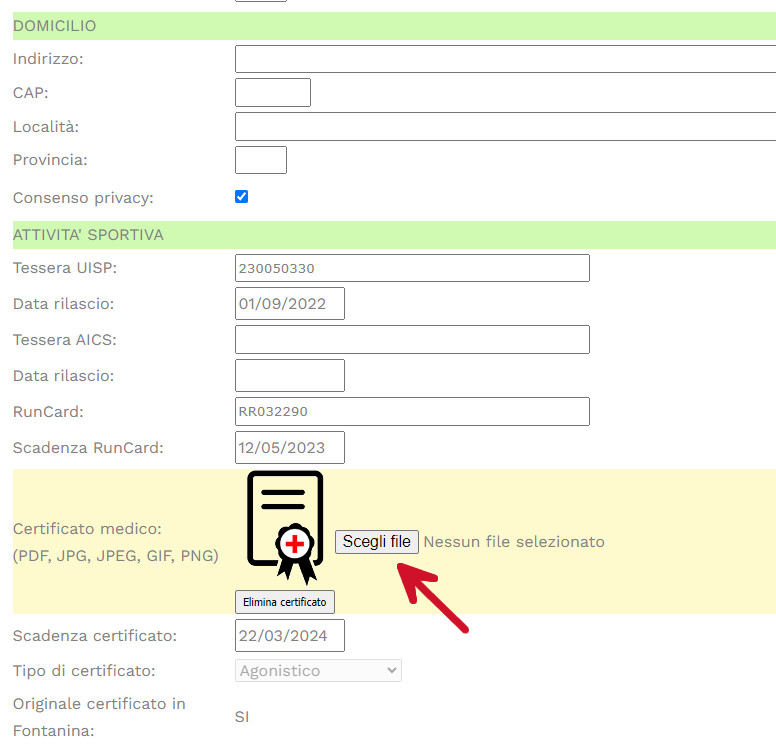The height and width of the screenshot is (748, 776).
Task: Click the empty AICS Data rilascio field
Action: pyautogui.click(x=290, y=375)
